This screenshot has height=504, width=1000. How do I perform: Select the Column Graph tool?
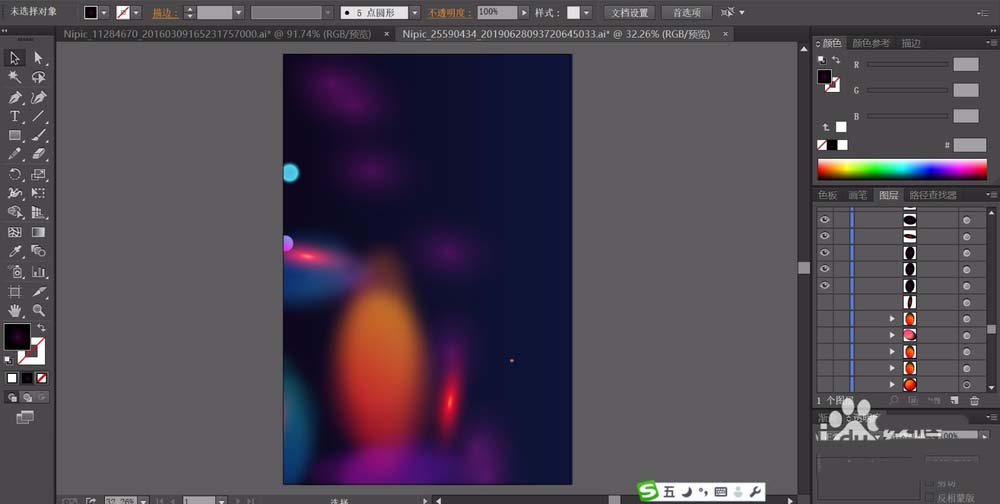(38, 272)
